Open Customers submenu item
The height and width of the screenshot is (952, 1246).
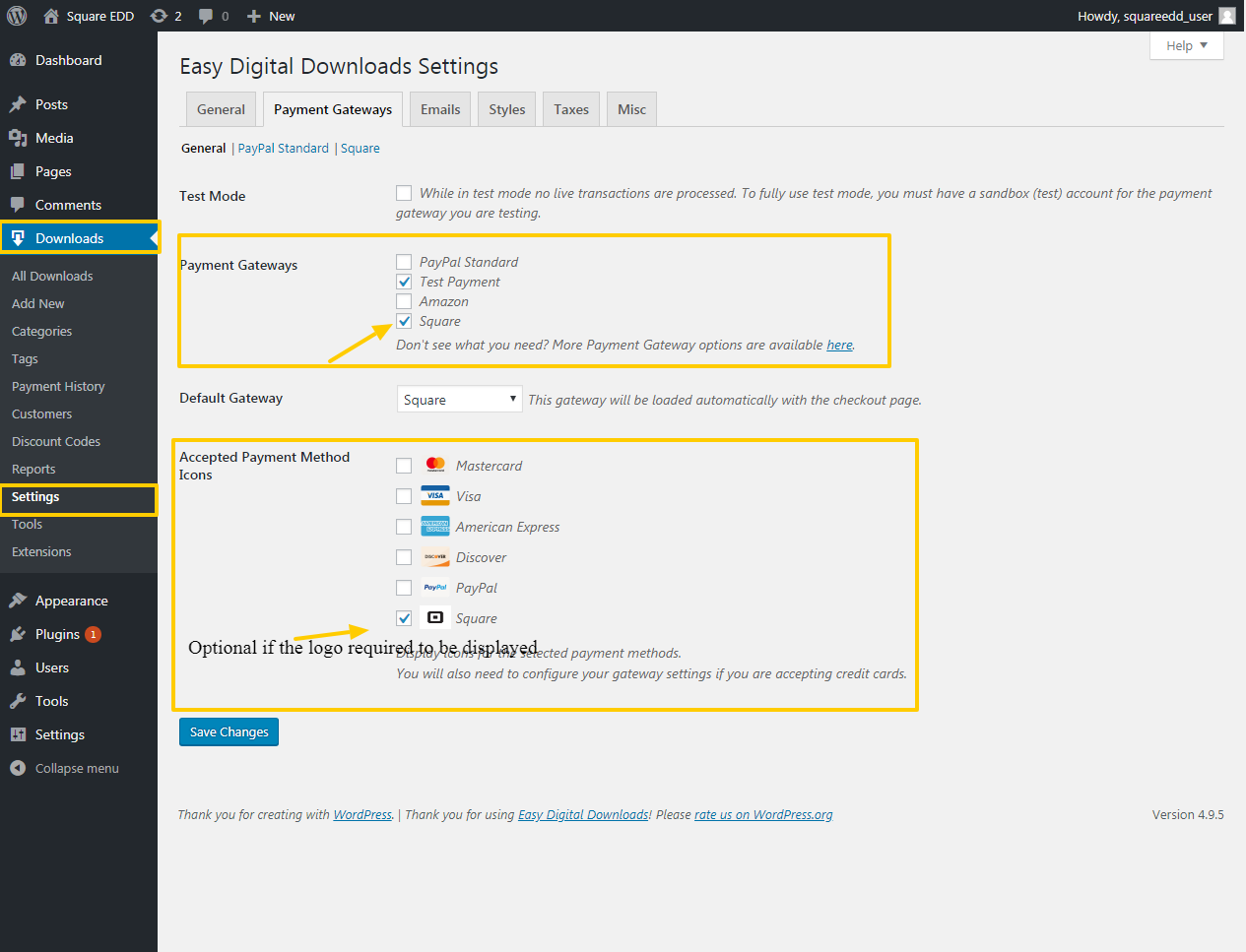point(41,413)
